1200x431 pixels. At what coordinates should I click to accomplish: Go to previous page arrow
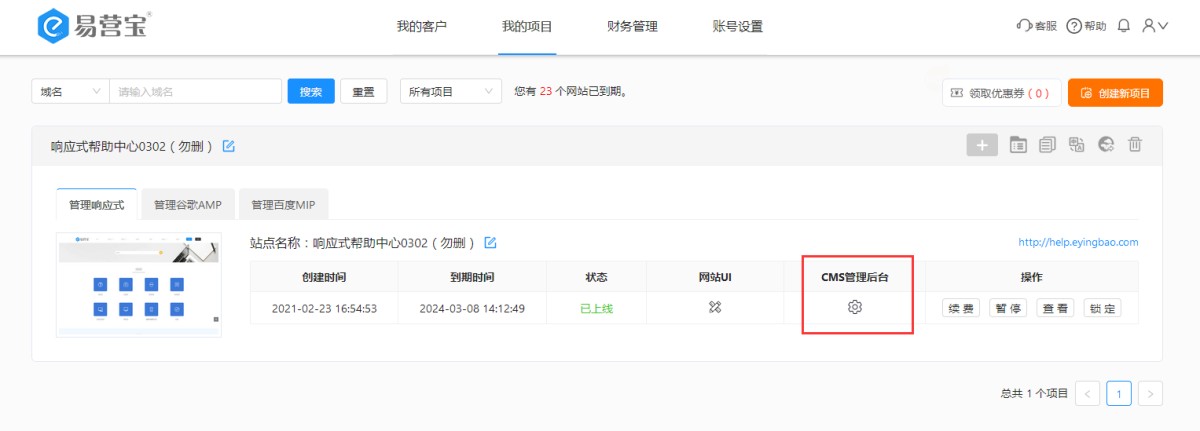1088,393
